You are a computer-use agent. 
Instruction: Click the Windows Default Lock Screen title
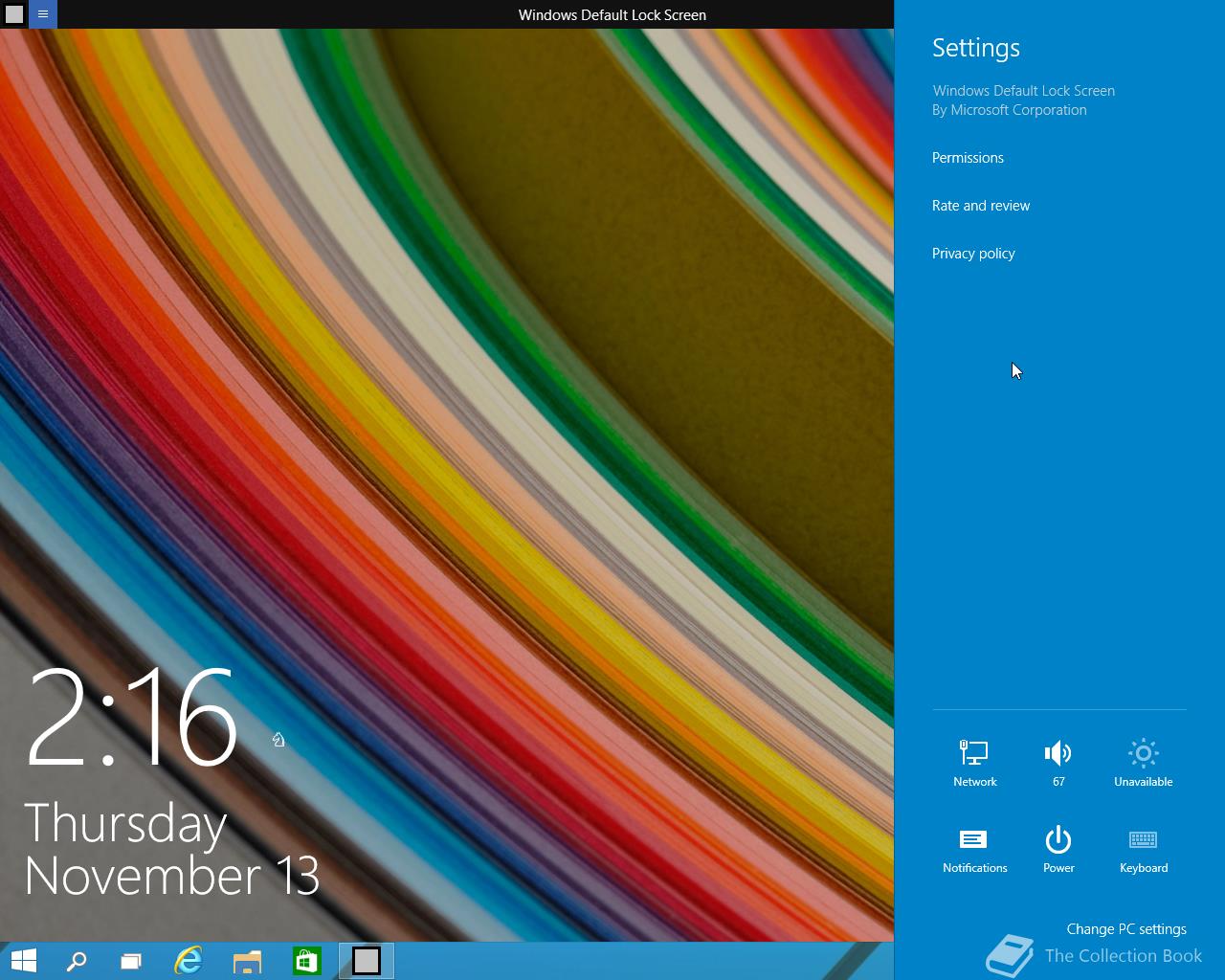[612, 14]
